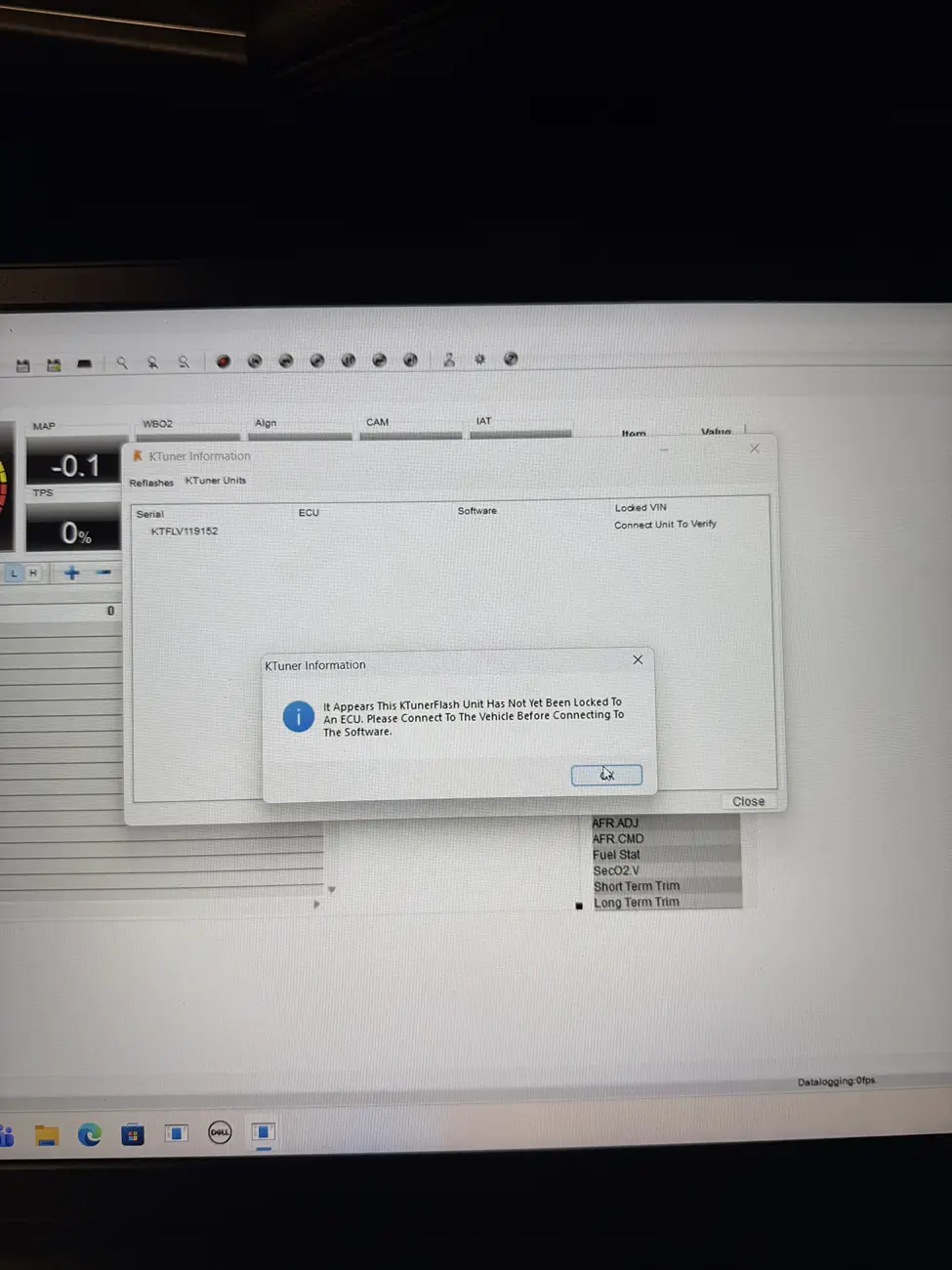Open the Reflashes tab
The image size is (952, 1270).
pos(151,483)
